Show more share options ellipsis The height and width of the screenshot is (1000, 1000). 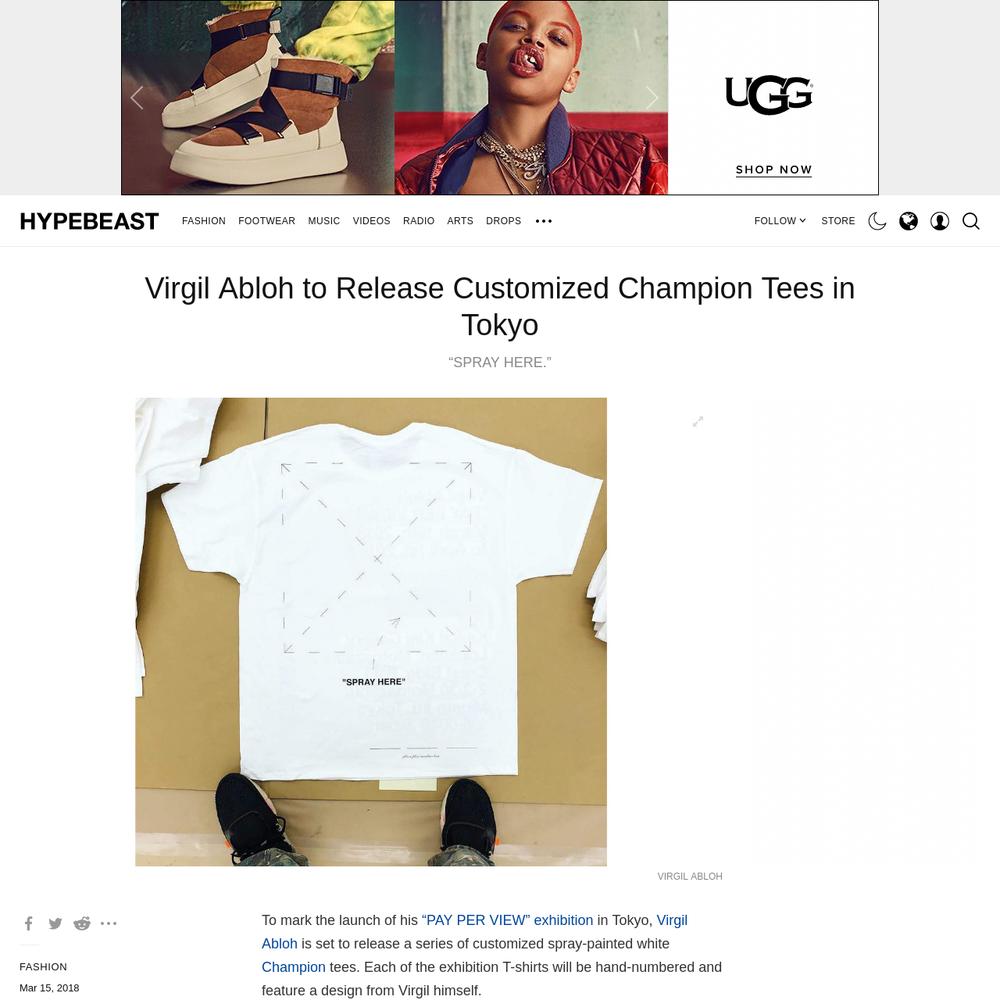click(x=108, y=923)
